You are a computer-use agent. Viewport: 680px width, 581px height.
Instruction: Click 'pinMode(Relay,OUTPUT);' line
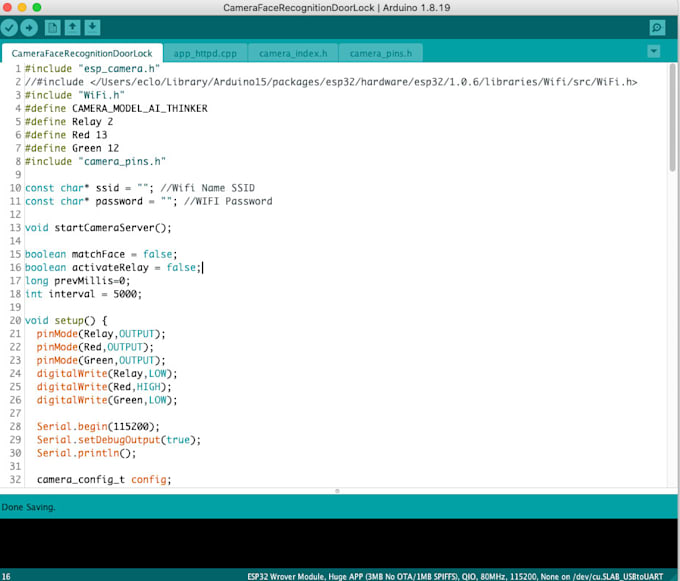101,334
